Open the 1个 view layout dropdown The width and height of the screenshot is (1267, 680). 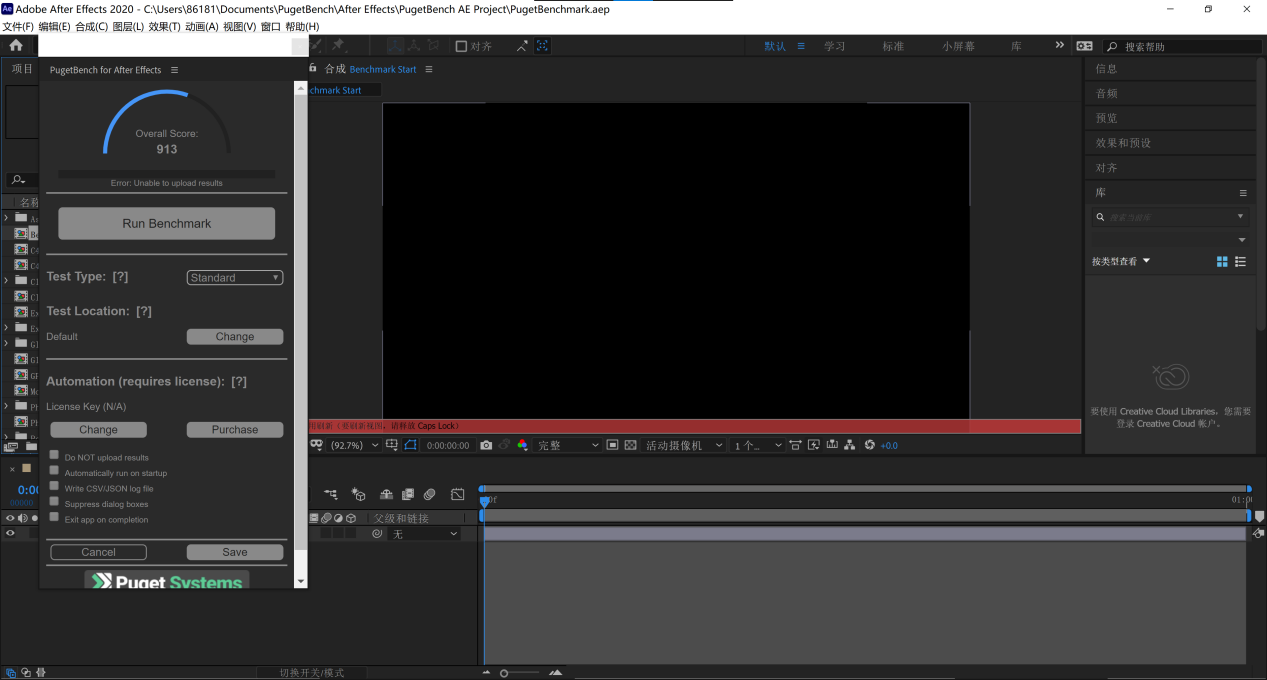click(x=757, y=445)
